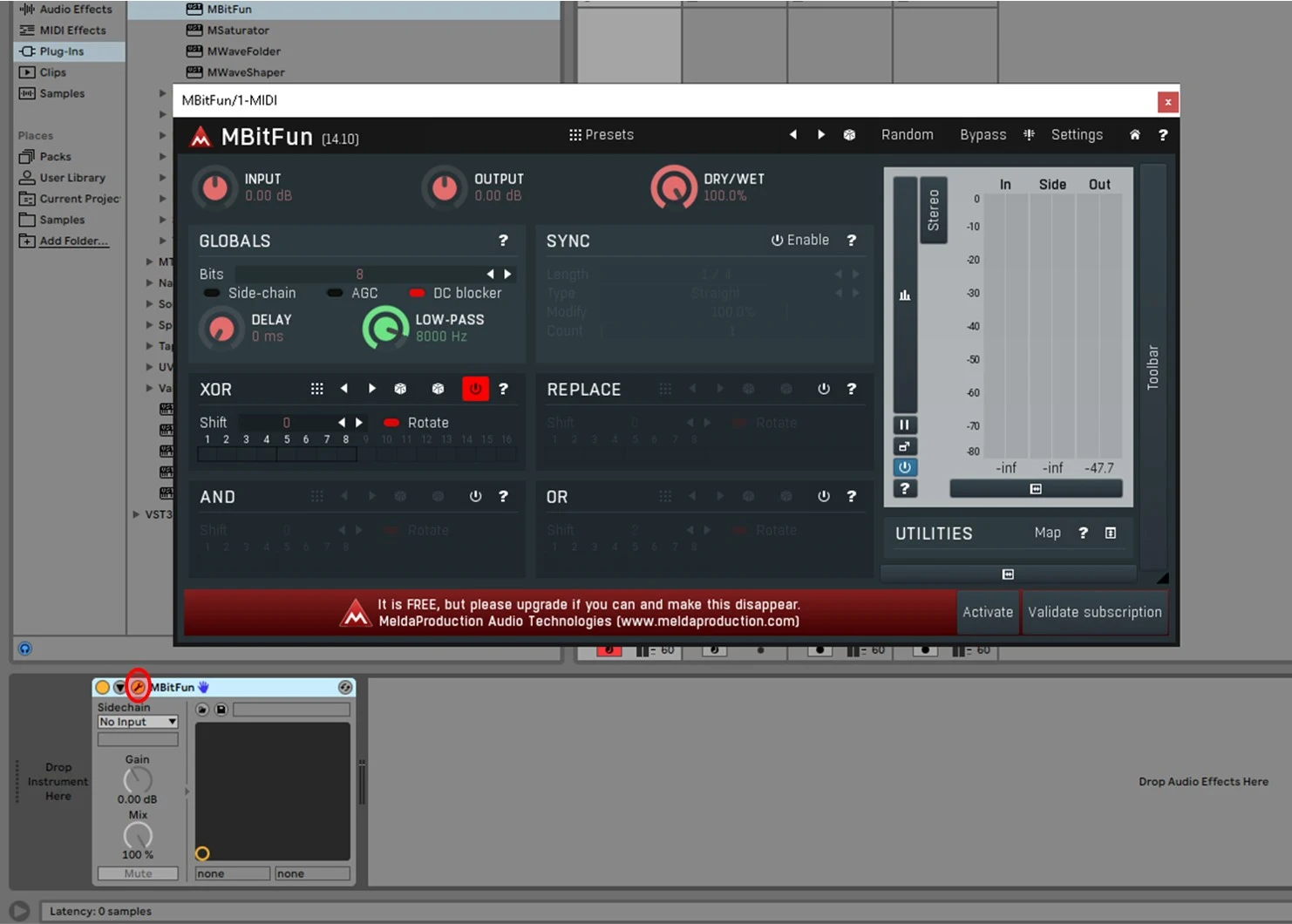This screenshot has height=924, width=1292.
Task: Open the MBitFun Presets browser
Action: [x=602, y=135]
